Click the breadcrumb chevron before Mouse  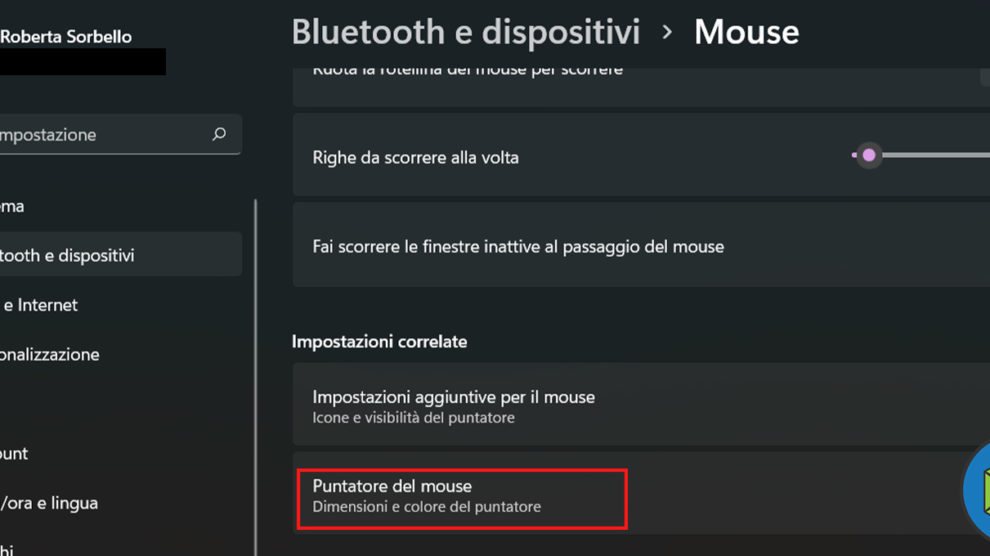tap(667, 32)
